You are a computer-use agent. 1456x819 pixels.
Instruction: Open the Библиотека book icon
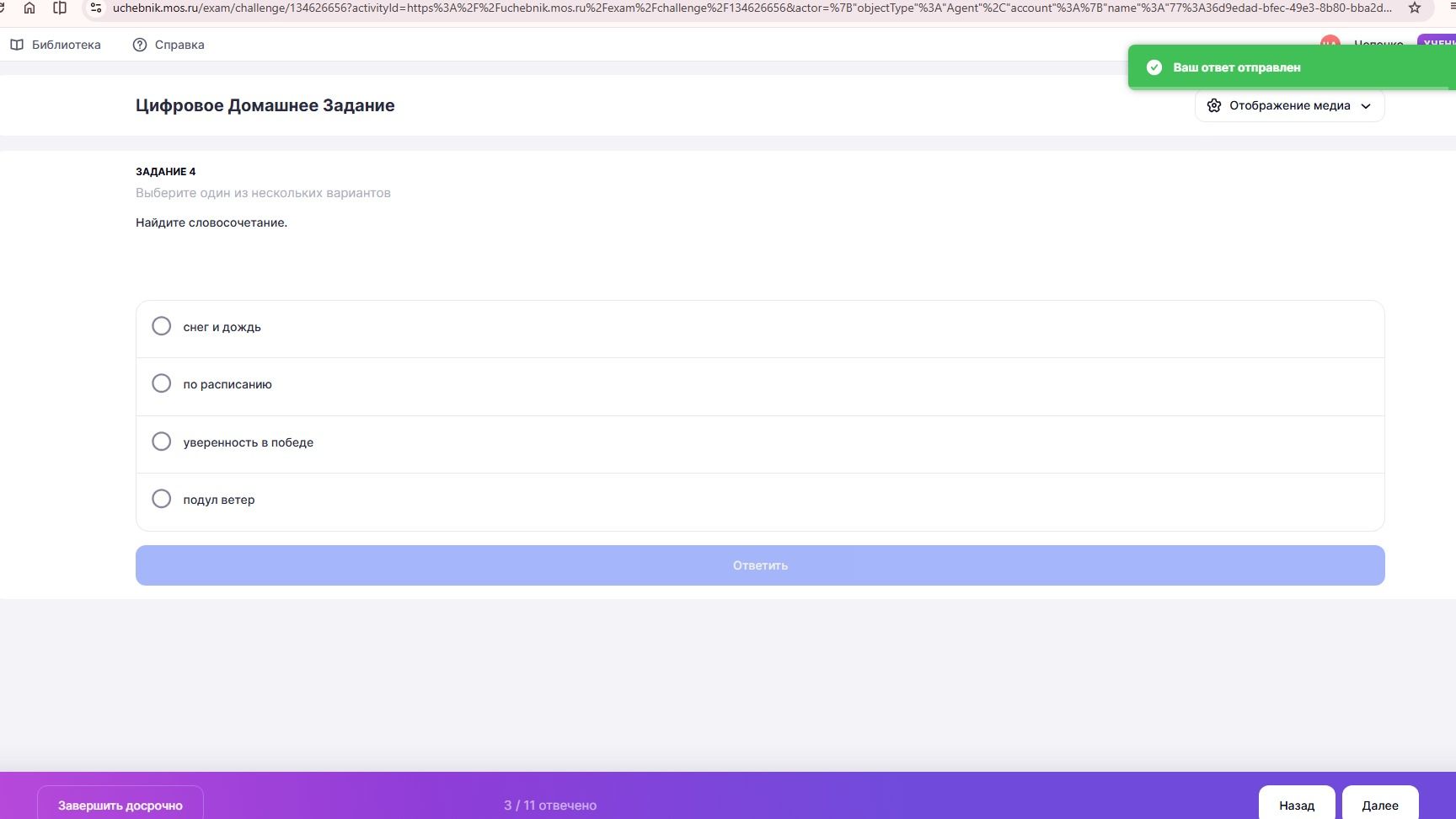click(17, 45)
